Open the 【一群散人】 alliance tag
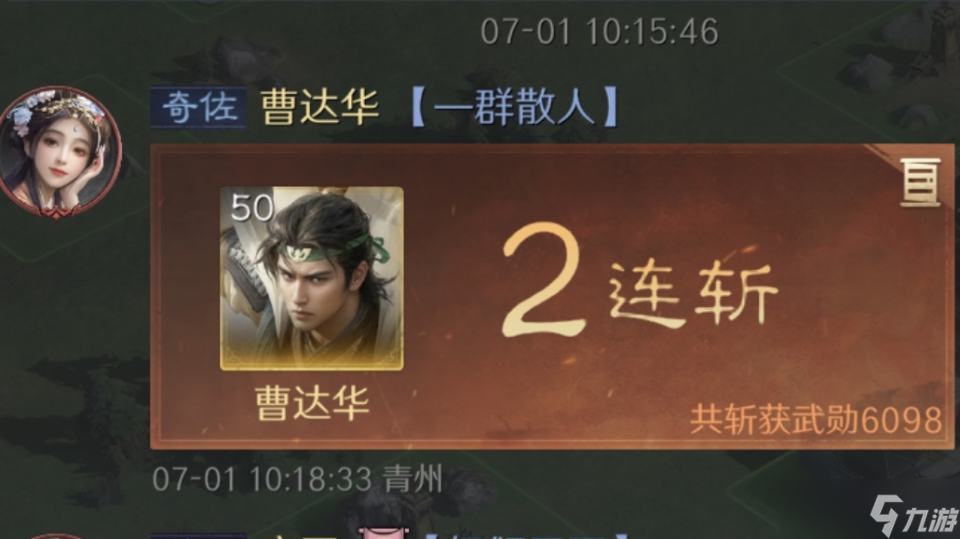This screenshot has width=960, height=539. point(515,107)
